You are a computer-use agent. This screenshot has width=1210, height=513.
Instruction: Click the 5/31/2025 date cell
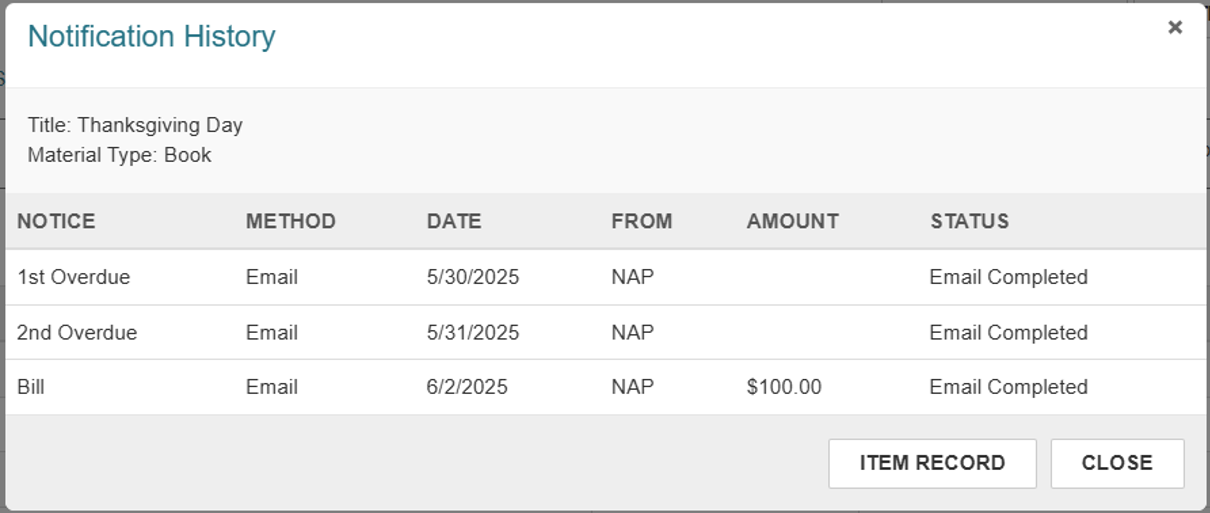click(473, 332)
